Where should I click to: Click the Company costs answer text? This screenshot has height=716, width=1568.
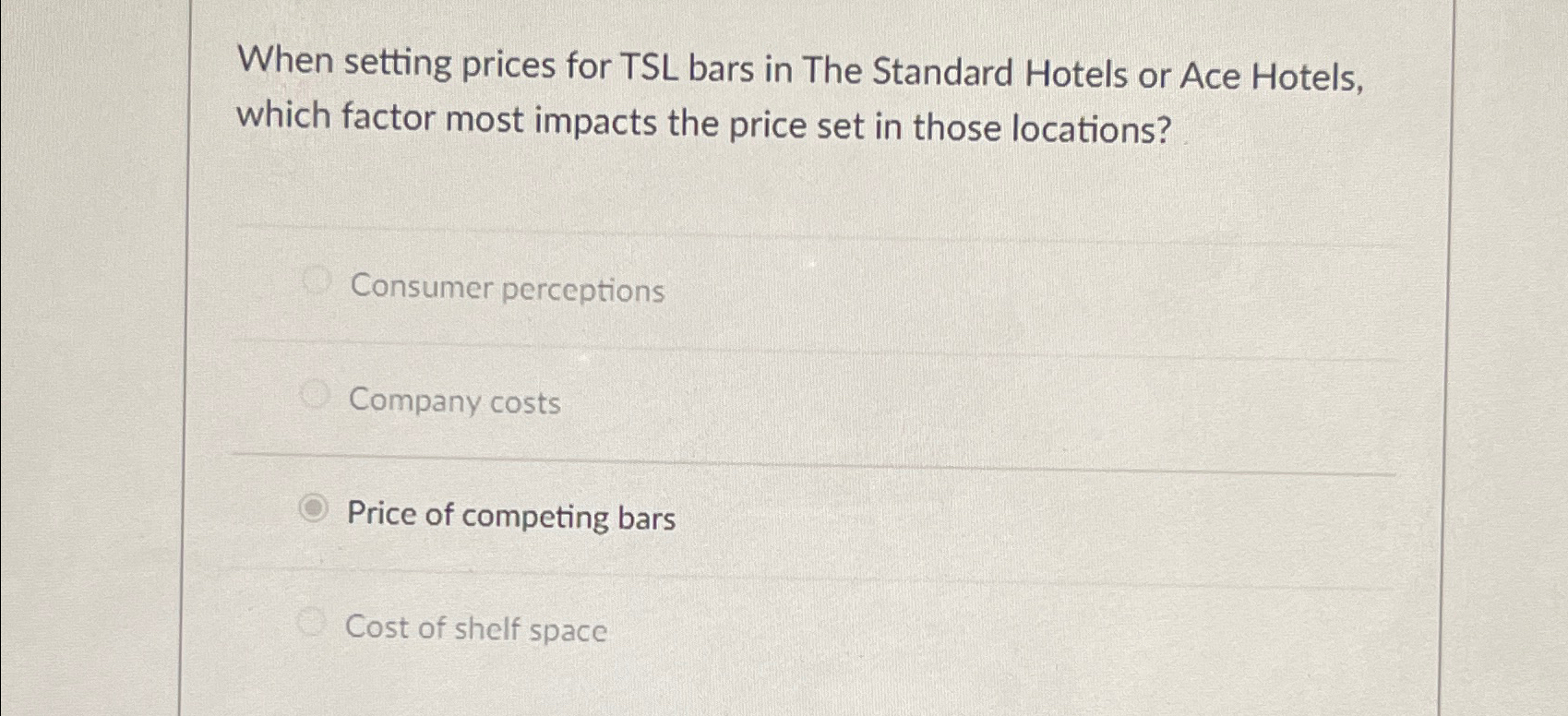pos(453,402)
